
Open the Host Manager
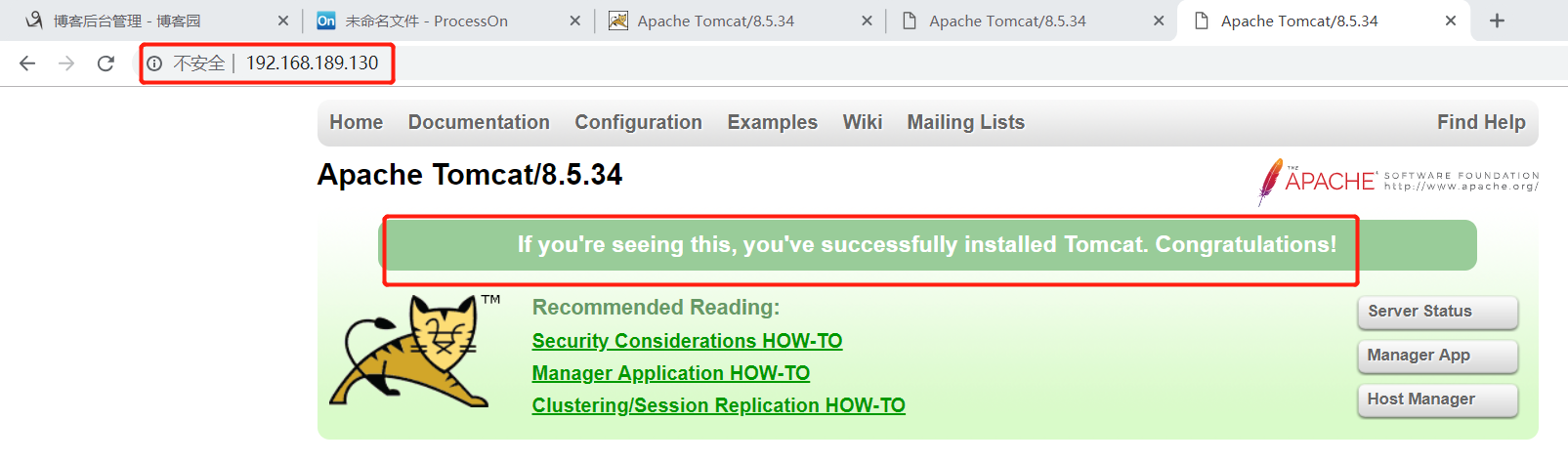[1437, 400]
